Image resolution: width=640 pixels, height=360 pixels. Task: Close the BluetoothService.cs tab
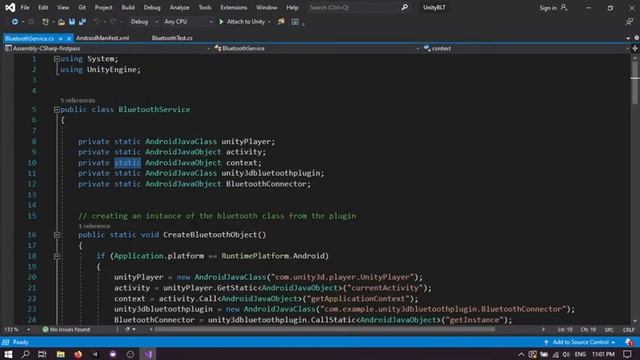(69, 38)
